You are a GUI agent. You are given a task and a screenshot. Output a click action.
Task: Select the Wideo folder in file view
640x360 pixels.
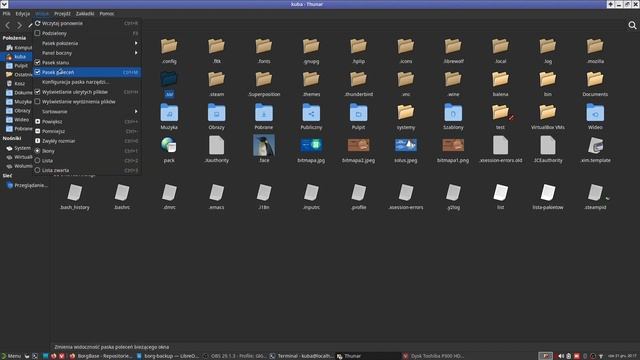pos(595,117)
